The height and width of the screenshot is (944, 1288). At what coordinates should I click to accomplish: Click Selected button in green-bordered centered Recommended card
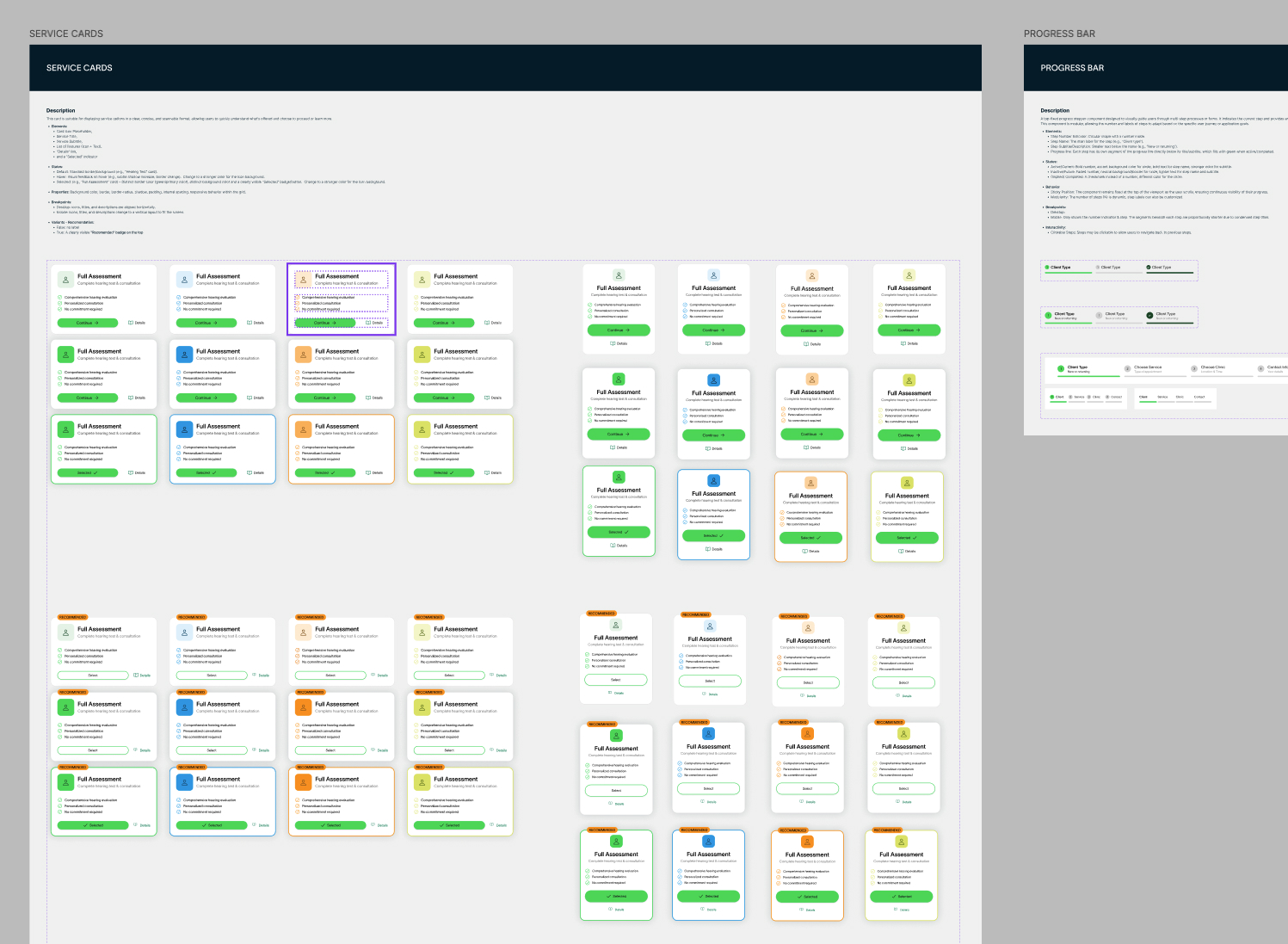click(616, 896)
